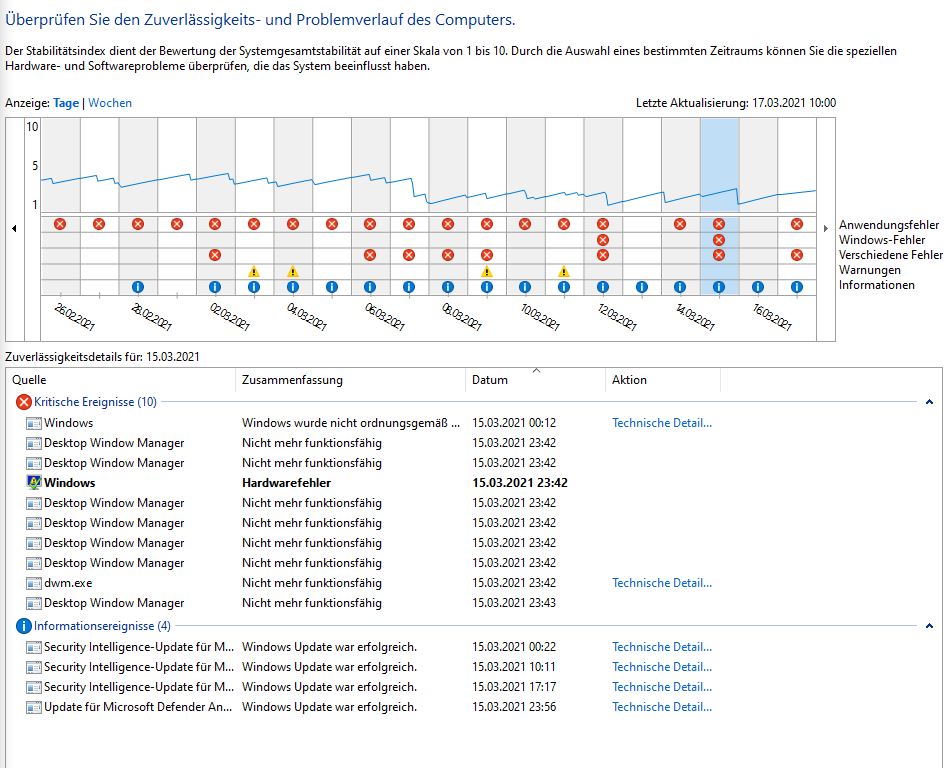Viewport: 948px width, 768px height.
Task: Click the application error icon for 14.03.2021
Action: click(680, 224)
